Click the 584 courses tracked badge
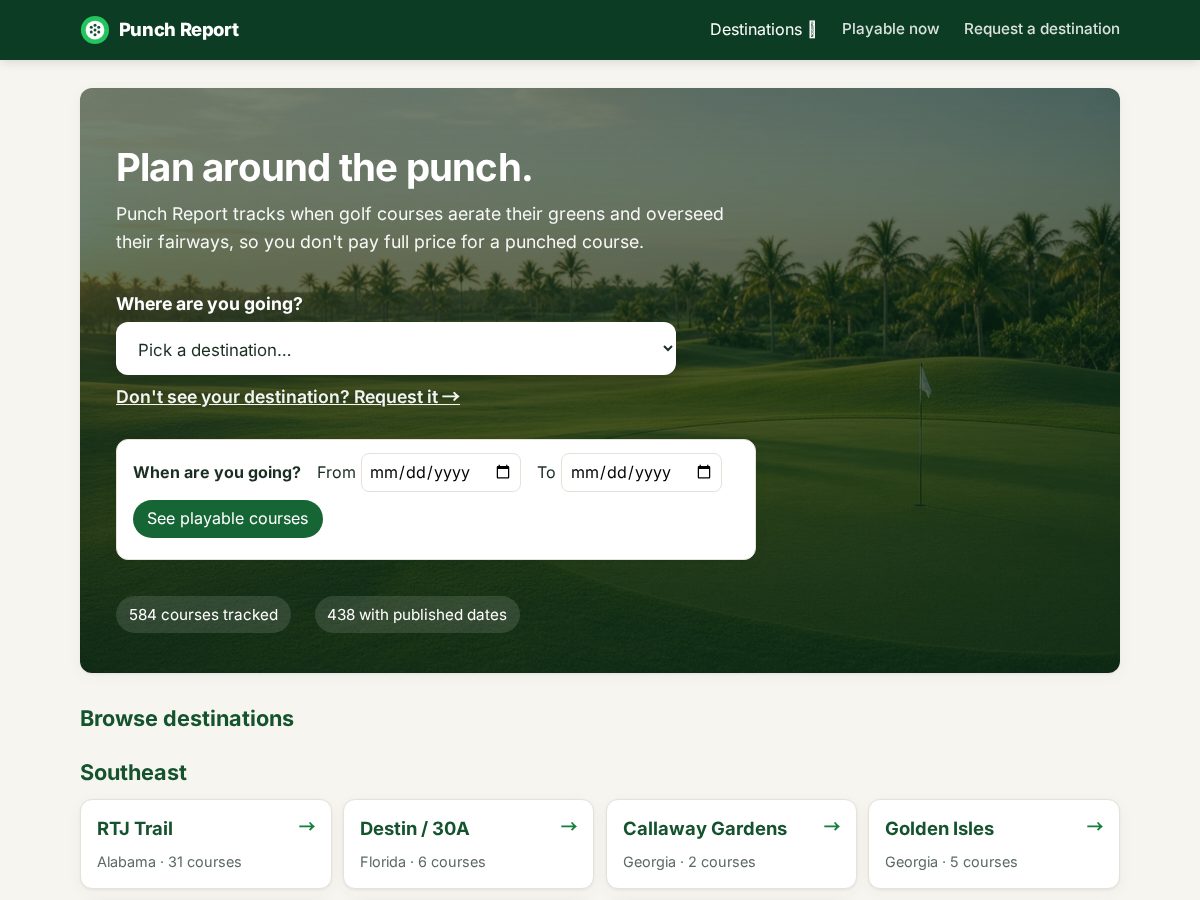Viewport: 1200px width, 900px height. coord(203,615)
